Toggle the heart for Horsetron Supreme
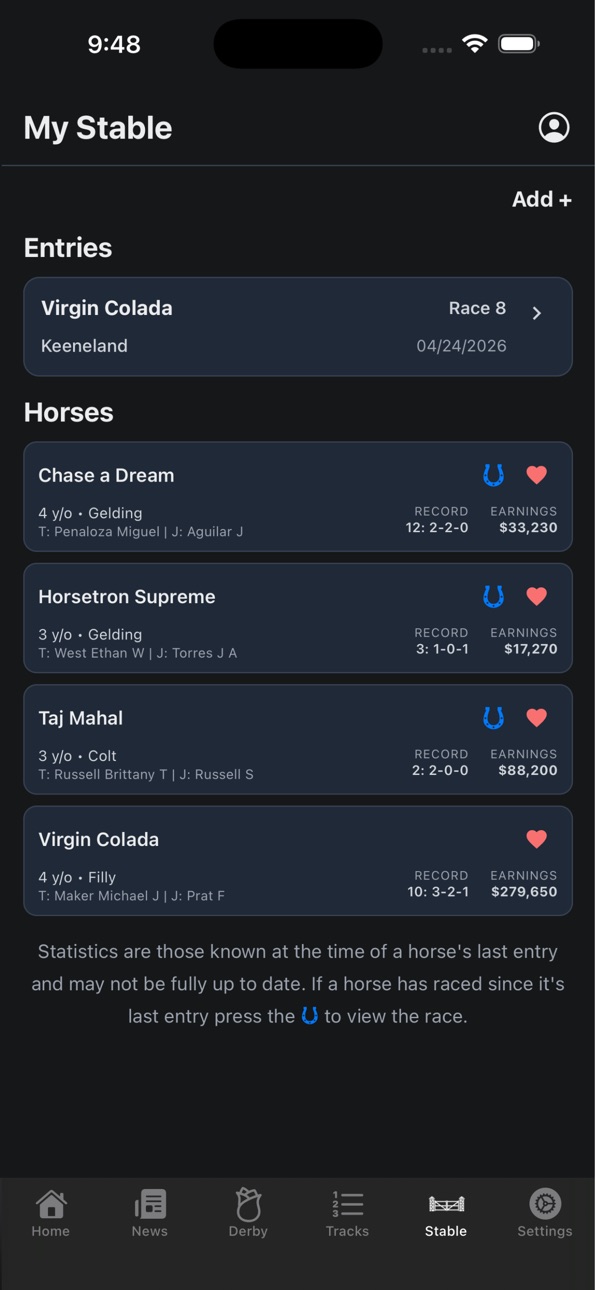 click(x=537, y=597)
